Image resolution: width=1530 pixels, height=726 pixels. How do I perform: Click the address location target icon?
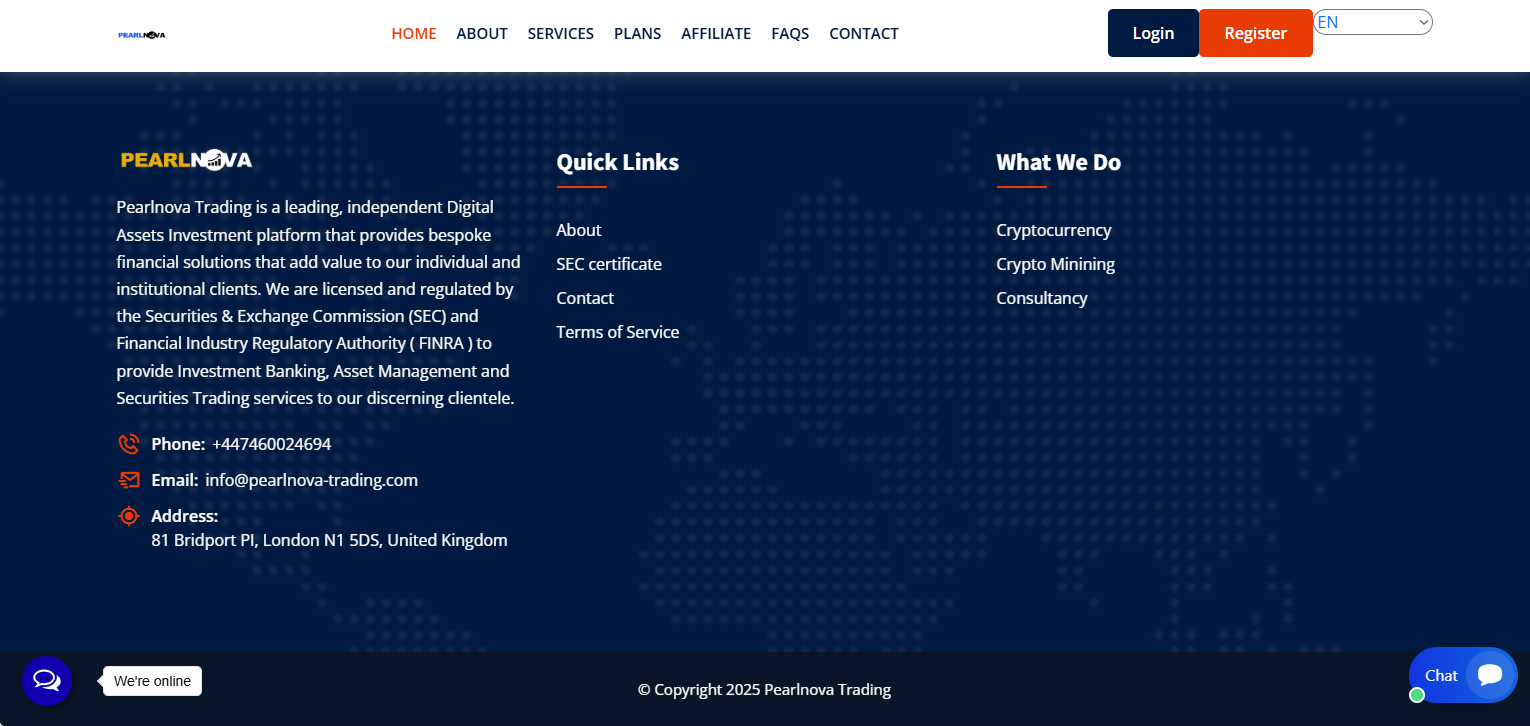pos(128,516)
